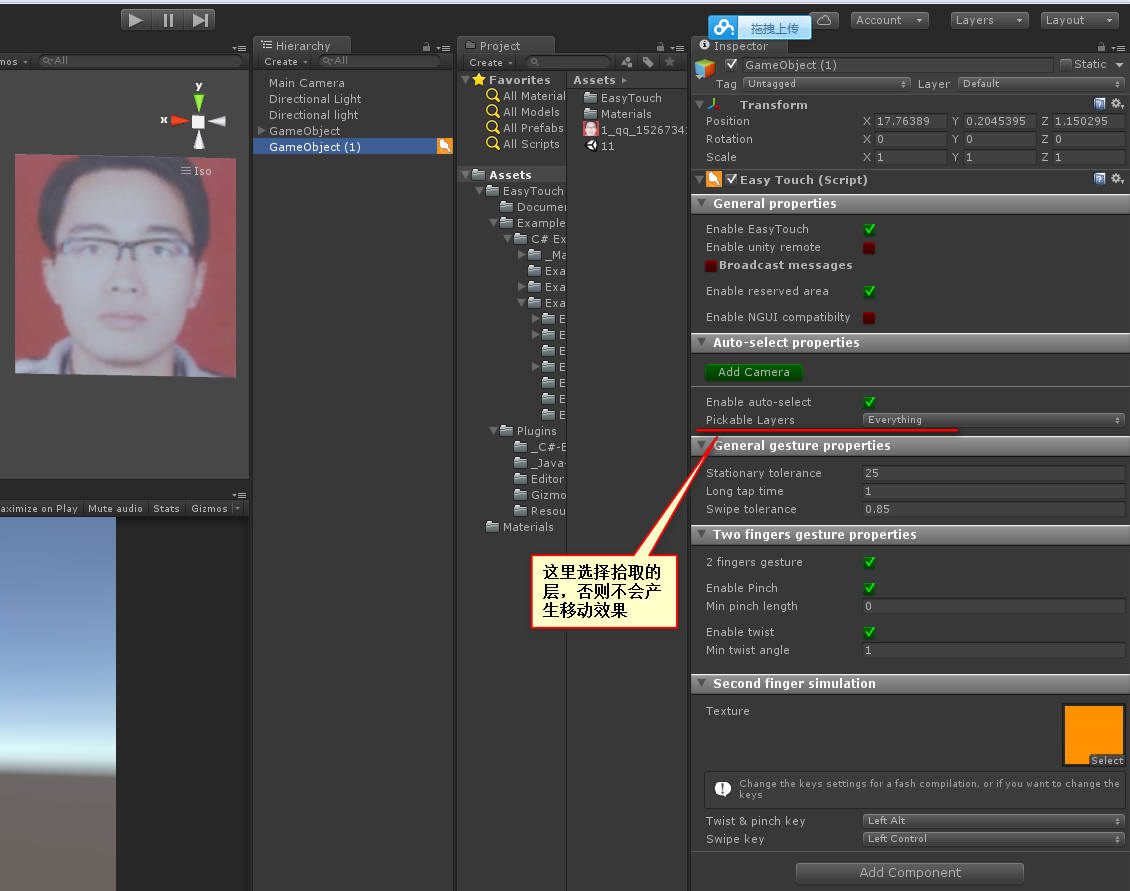Open Twist & pinch key dropdown

pyautogui.click(x=994, y=820)
